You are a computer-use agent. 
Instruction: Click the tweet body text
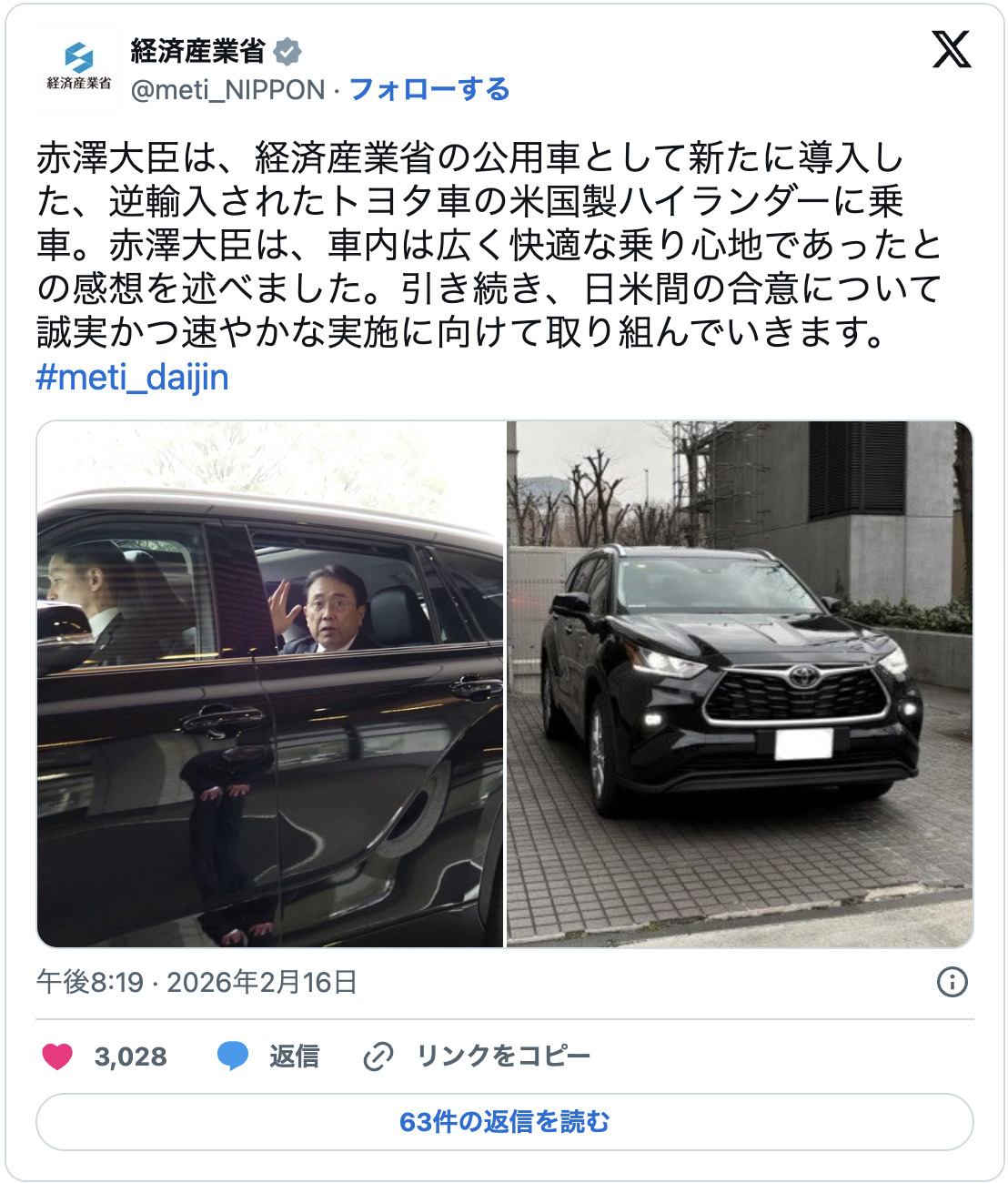[489, 245]
